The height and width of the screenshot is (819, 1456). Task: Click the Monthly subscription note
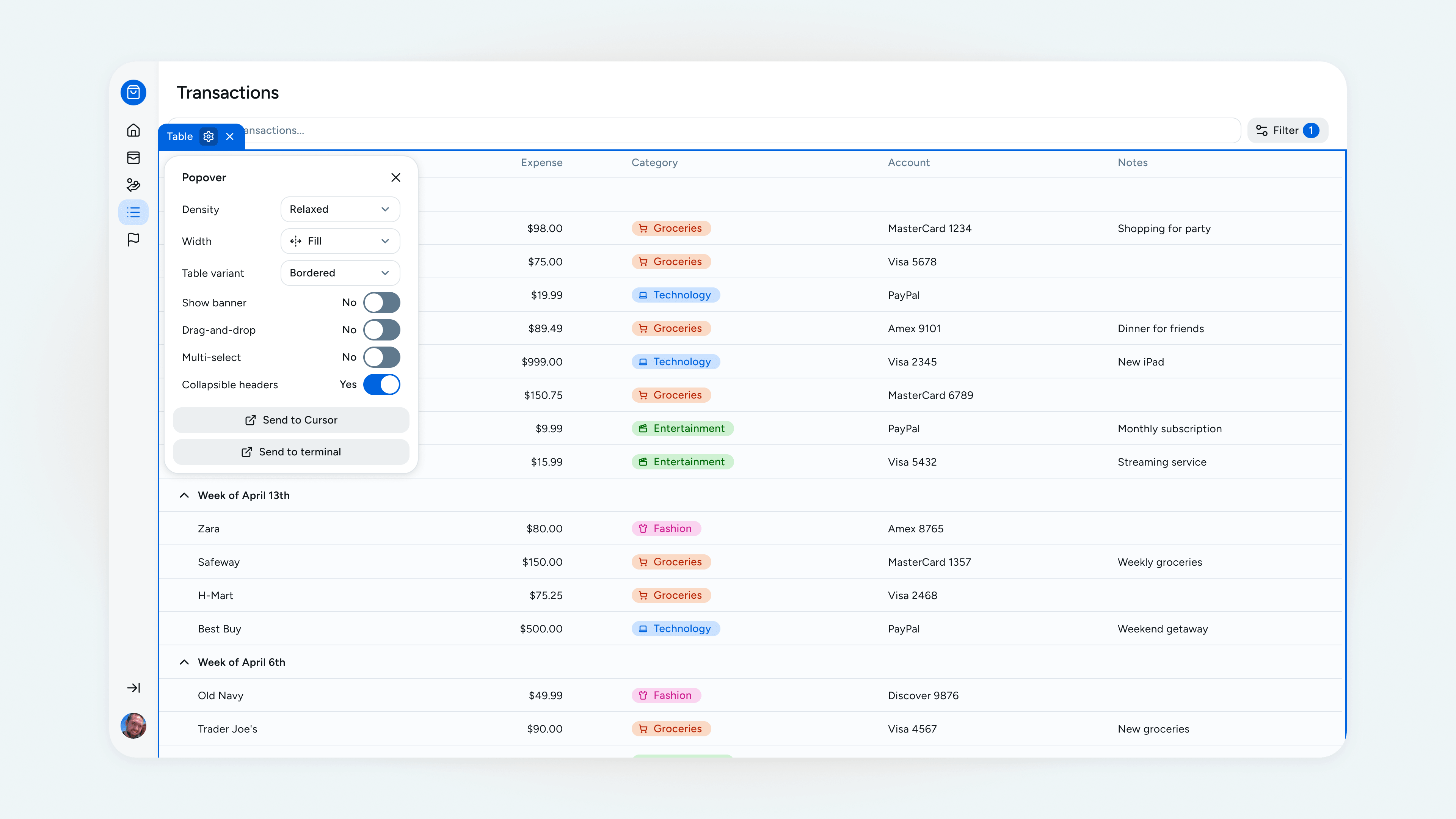coord(1169,429)
